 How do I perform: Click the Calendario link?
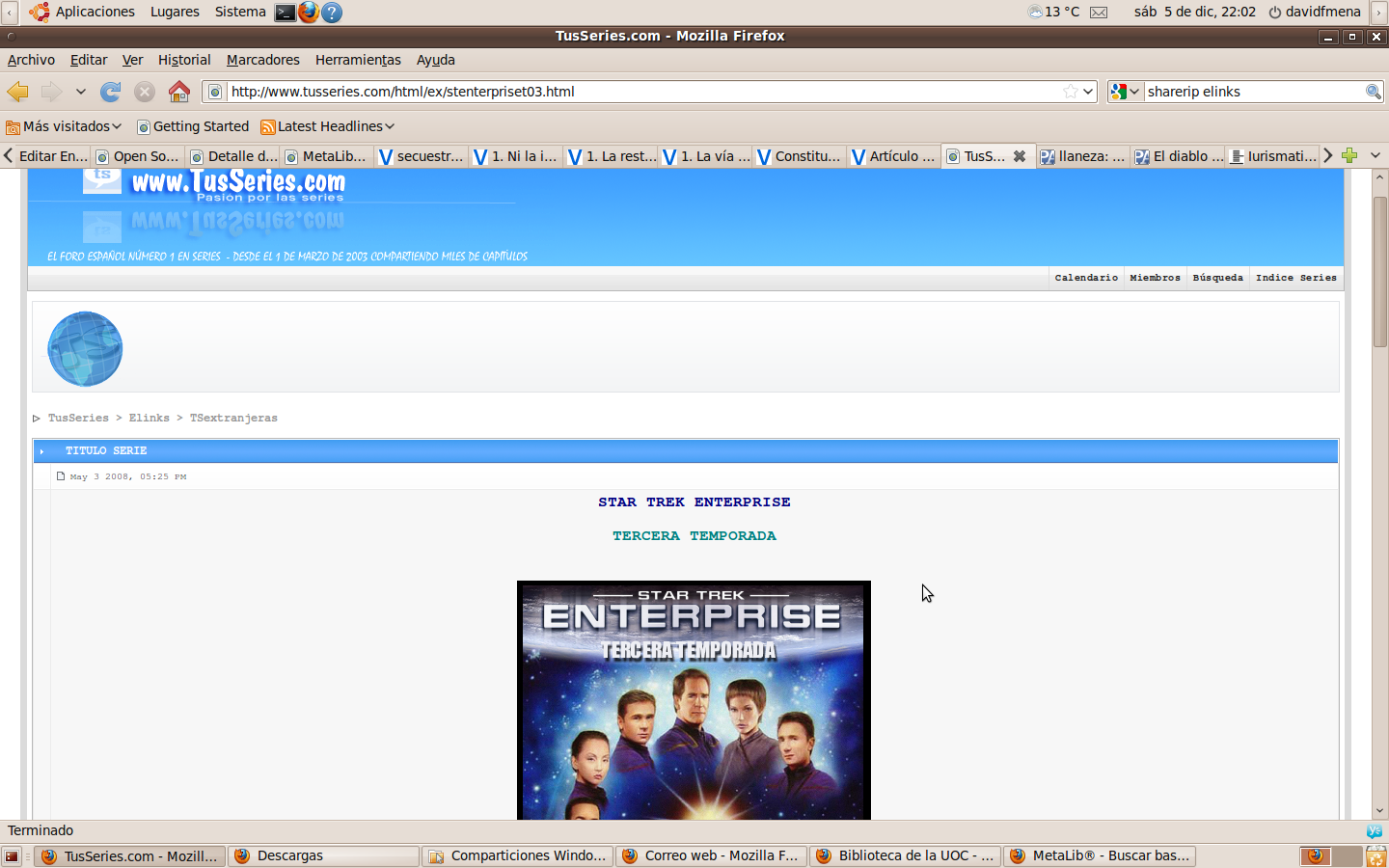point(1086,278)
